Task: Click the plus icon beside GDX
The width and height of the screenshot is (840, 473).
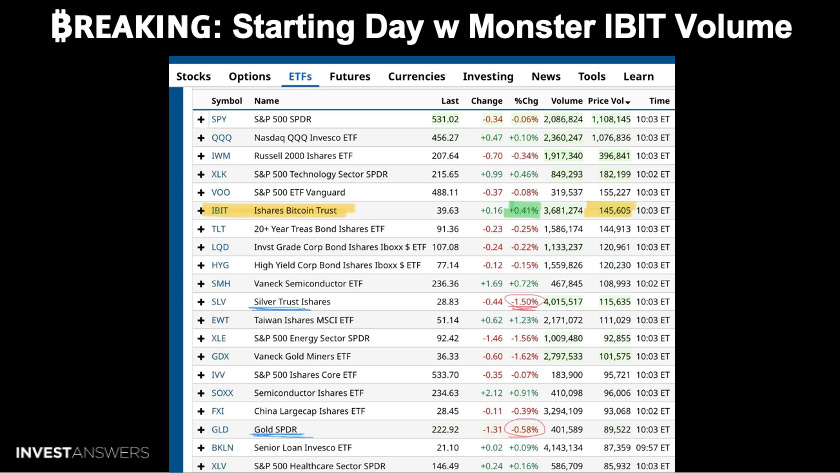Action: coord(201,356)
